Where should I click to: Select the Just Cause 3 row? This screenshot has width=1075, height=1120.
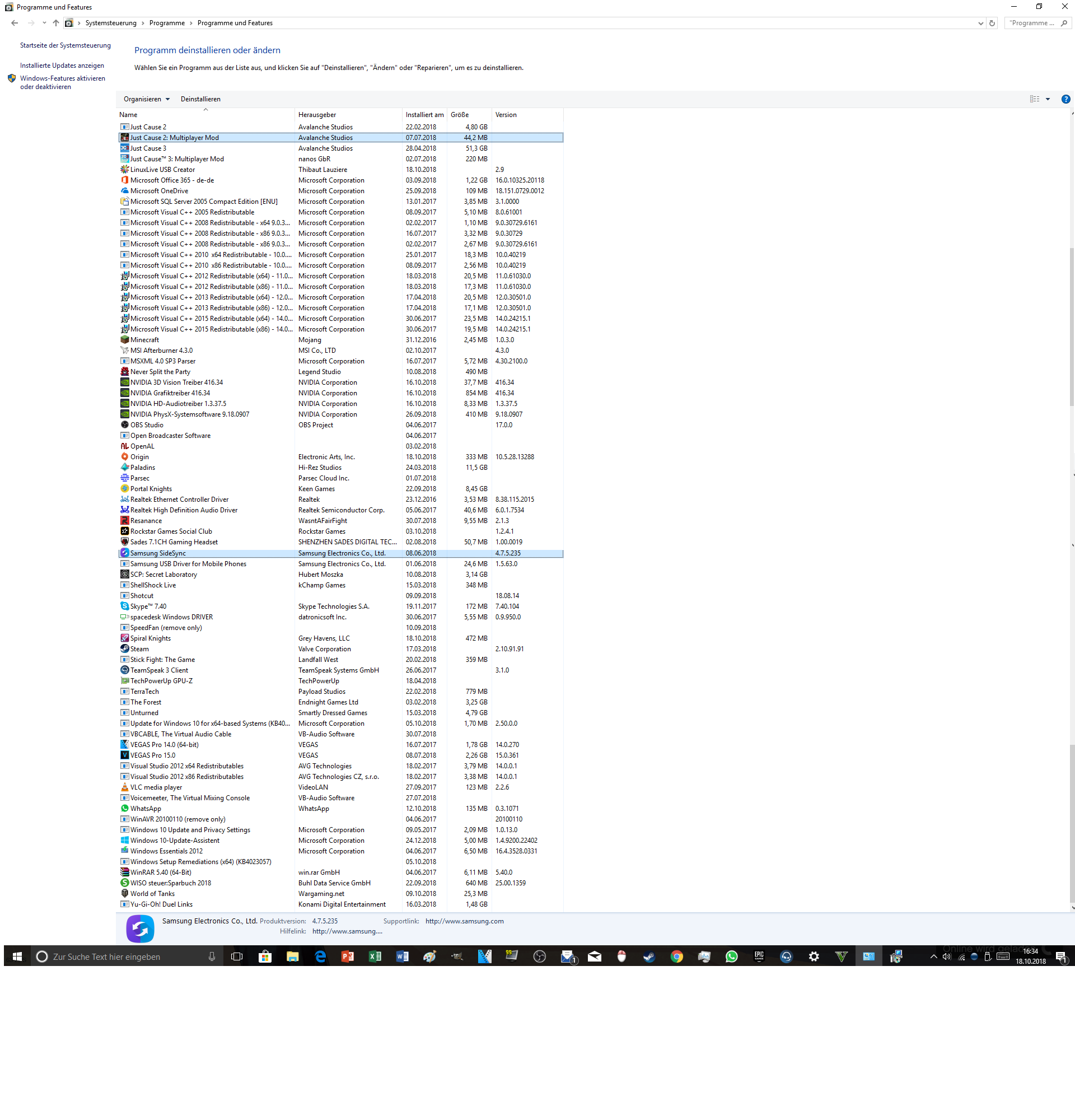point(340,148)
